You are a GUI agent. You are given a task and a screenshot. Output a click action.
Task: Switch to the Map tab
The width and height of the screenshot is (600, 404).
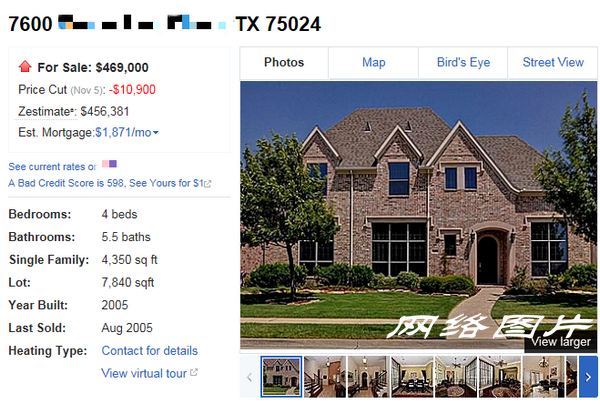[x=373, y=62]
